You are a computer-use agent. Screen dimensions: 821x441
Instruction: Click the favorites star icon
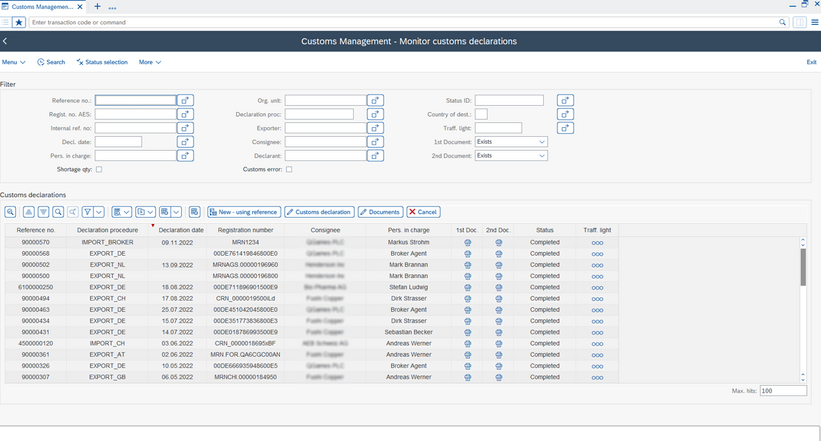click(x=19, y=23)
